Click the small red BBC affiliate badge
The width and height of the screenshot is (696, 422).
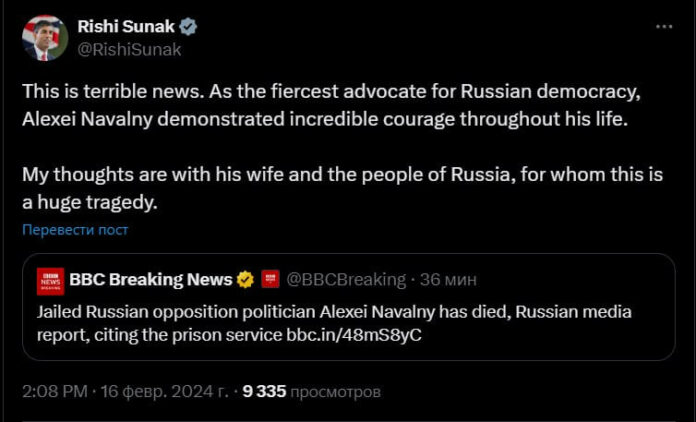(x=269, y=279)
